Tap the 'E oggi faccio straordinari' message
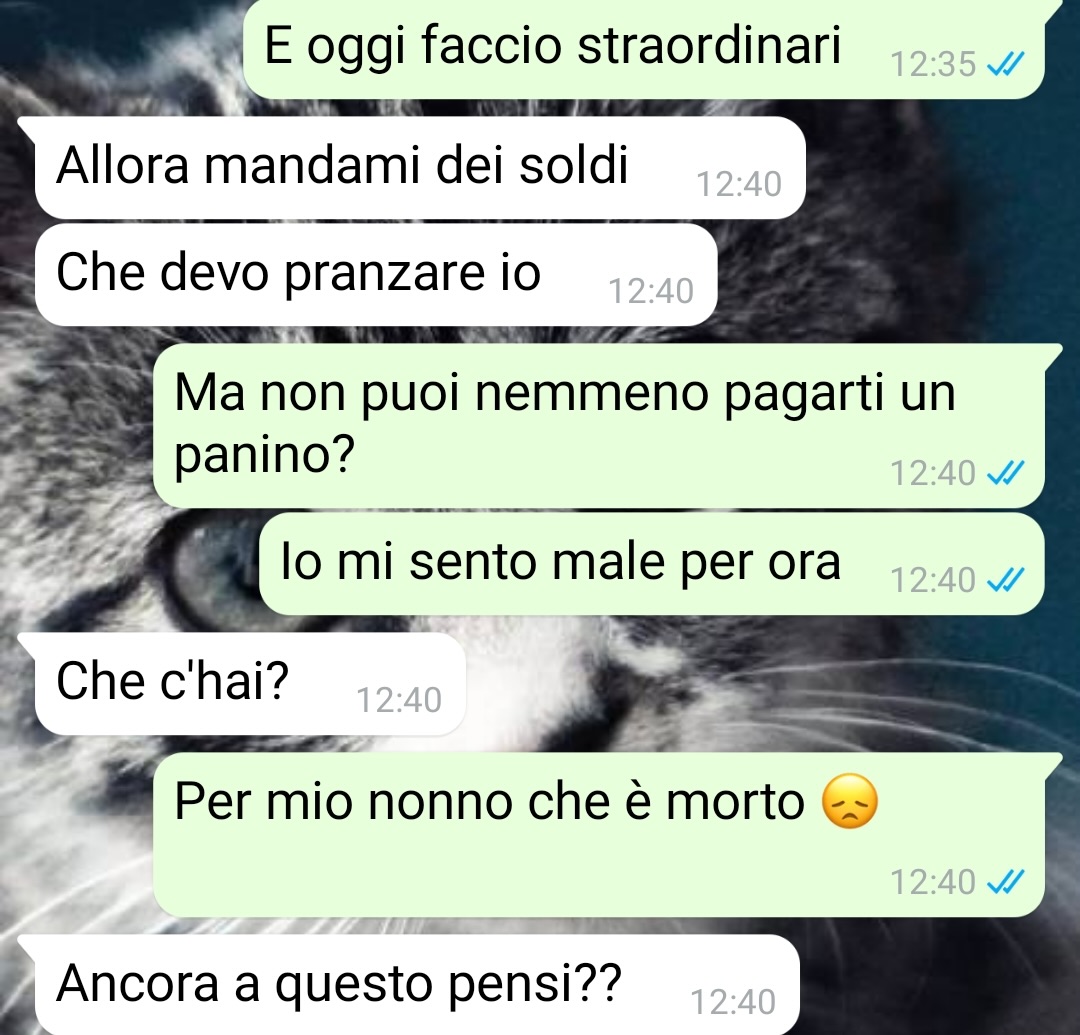The image size is (1080, 1035). point(644,48)
